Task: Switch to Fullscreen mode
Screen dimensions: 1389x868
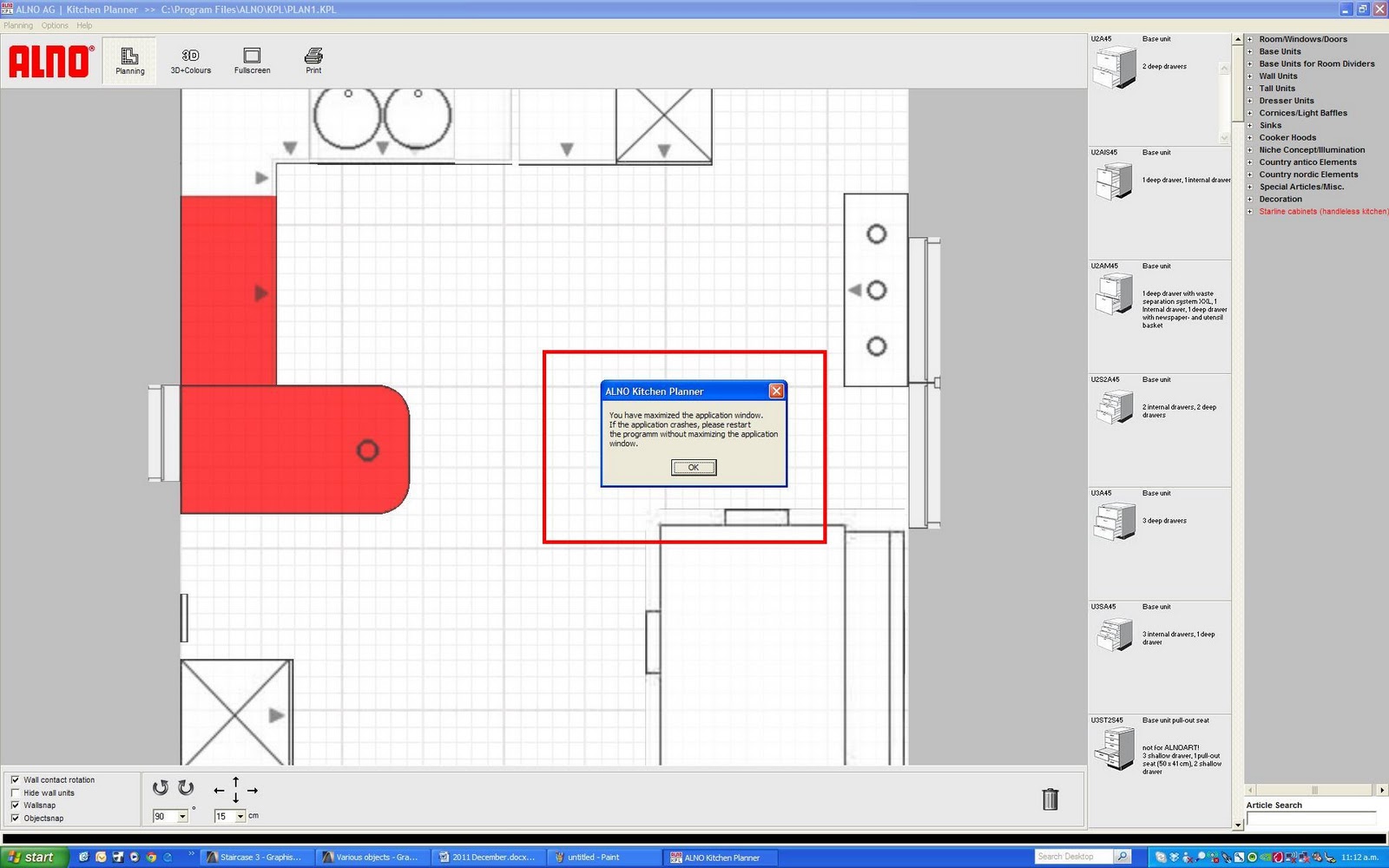Action: 252,61
